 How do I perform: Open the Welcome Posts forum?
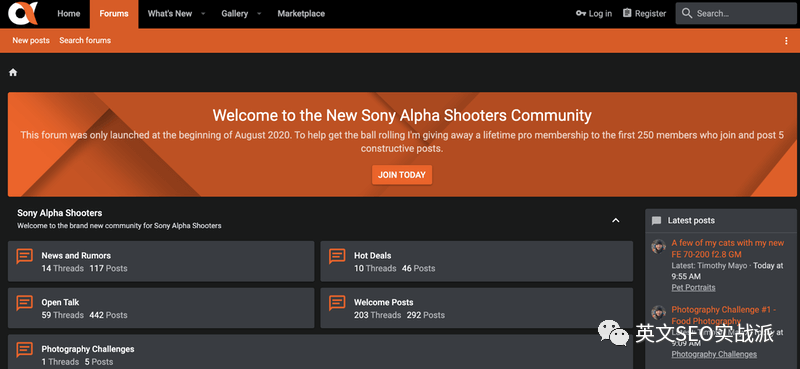pos(384,303)
